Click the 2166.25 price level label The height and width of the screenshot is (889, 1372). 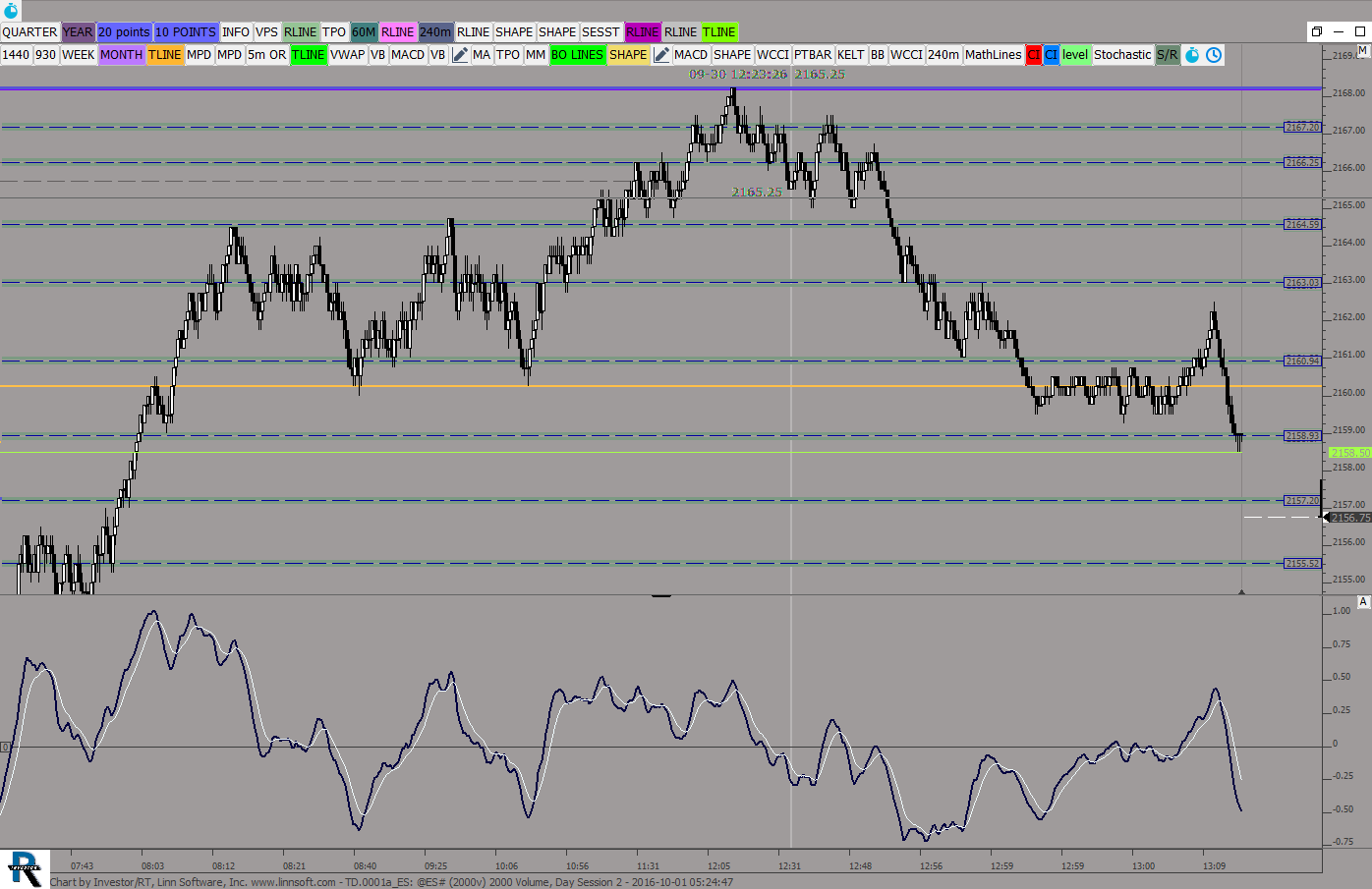(x=1302, y=162)
